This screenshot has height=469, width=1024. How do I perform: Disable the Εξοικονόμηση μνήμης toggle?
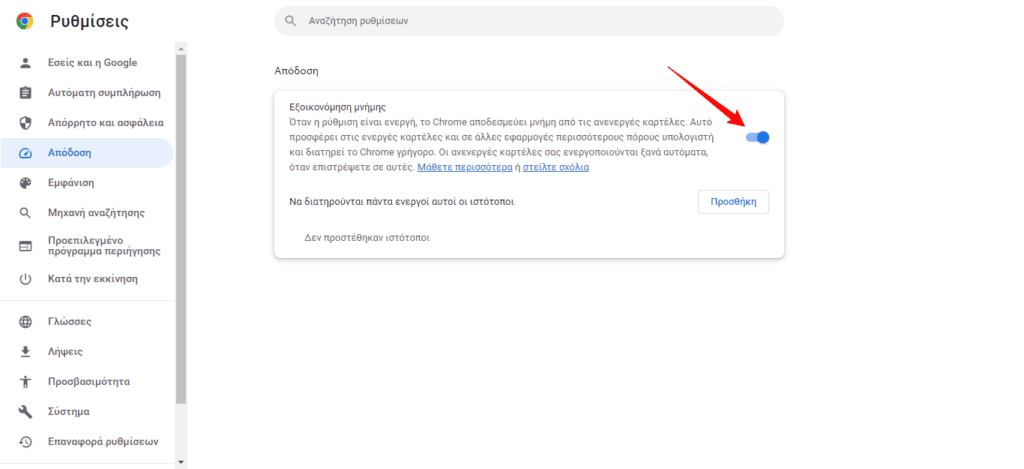[x=757, y=138]
